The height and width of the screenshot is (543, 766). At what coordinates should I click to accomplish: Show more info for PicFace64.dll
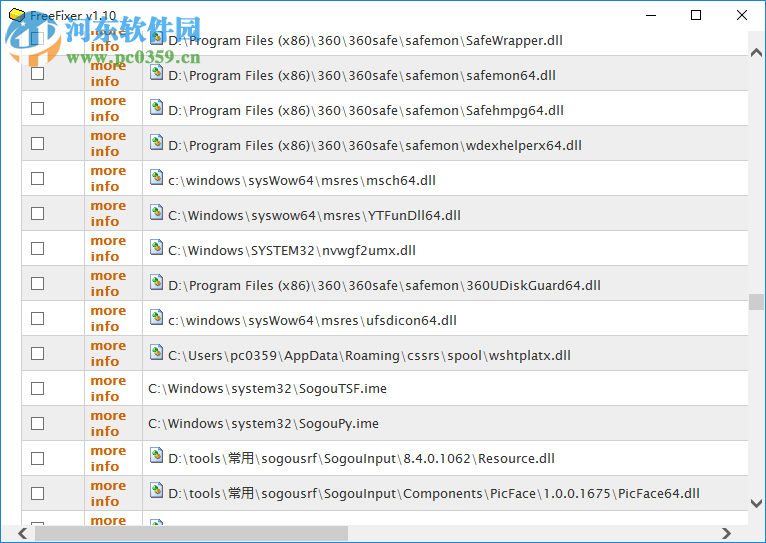click(x=108, y=494)
